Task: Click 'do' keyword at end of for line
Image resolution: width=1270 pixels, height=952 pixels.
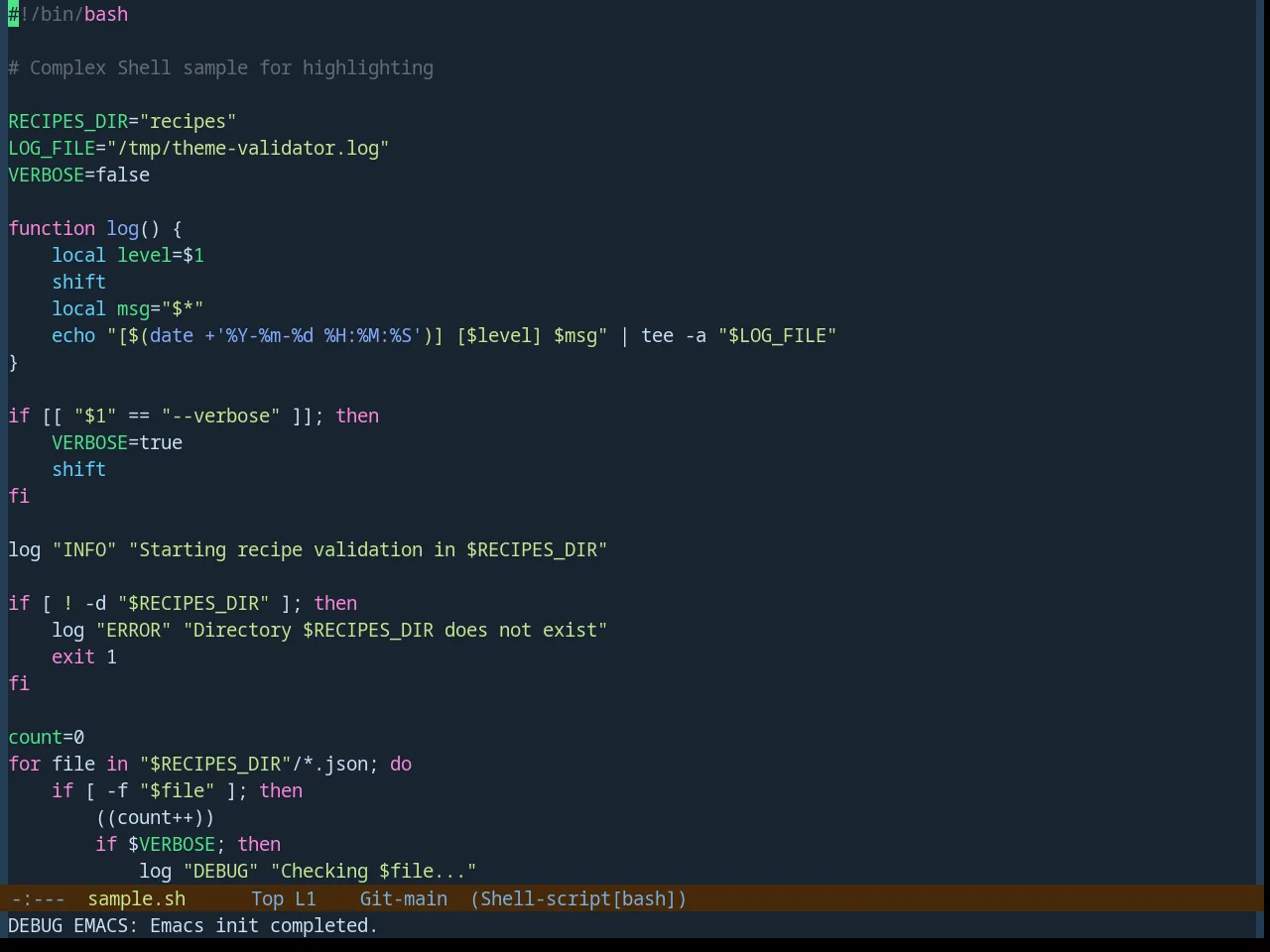Action: coord(401,764)
